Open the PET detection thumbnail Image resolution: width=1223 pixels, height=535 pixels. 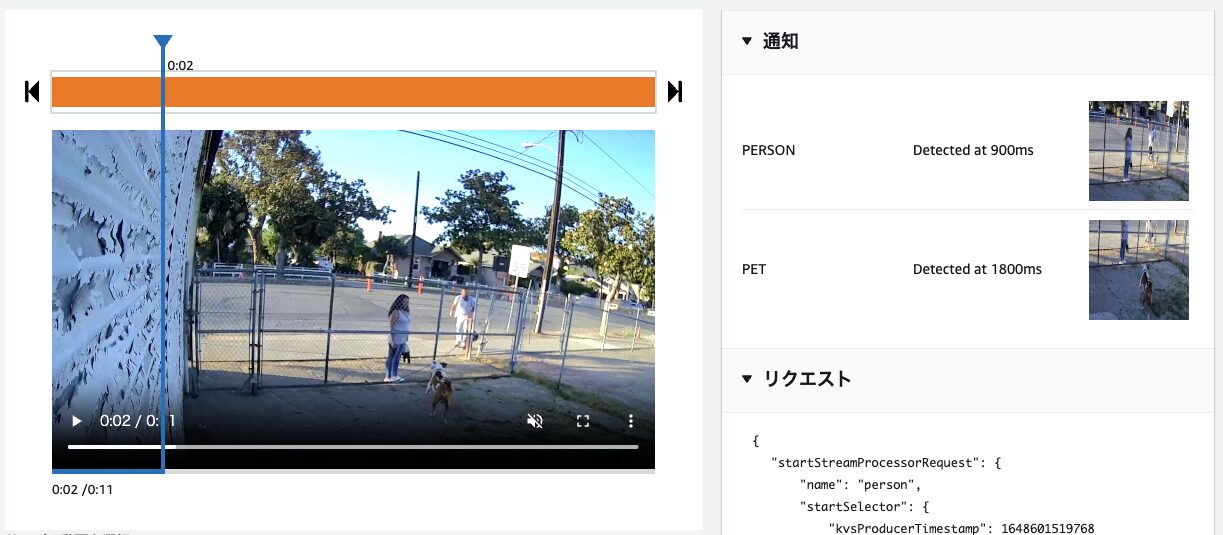point(1138,270)
